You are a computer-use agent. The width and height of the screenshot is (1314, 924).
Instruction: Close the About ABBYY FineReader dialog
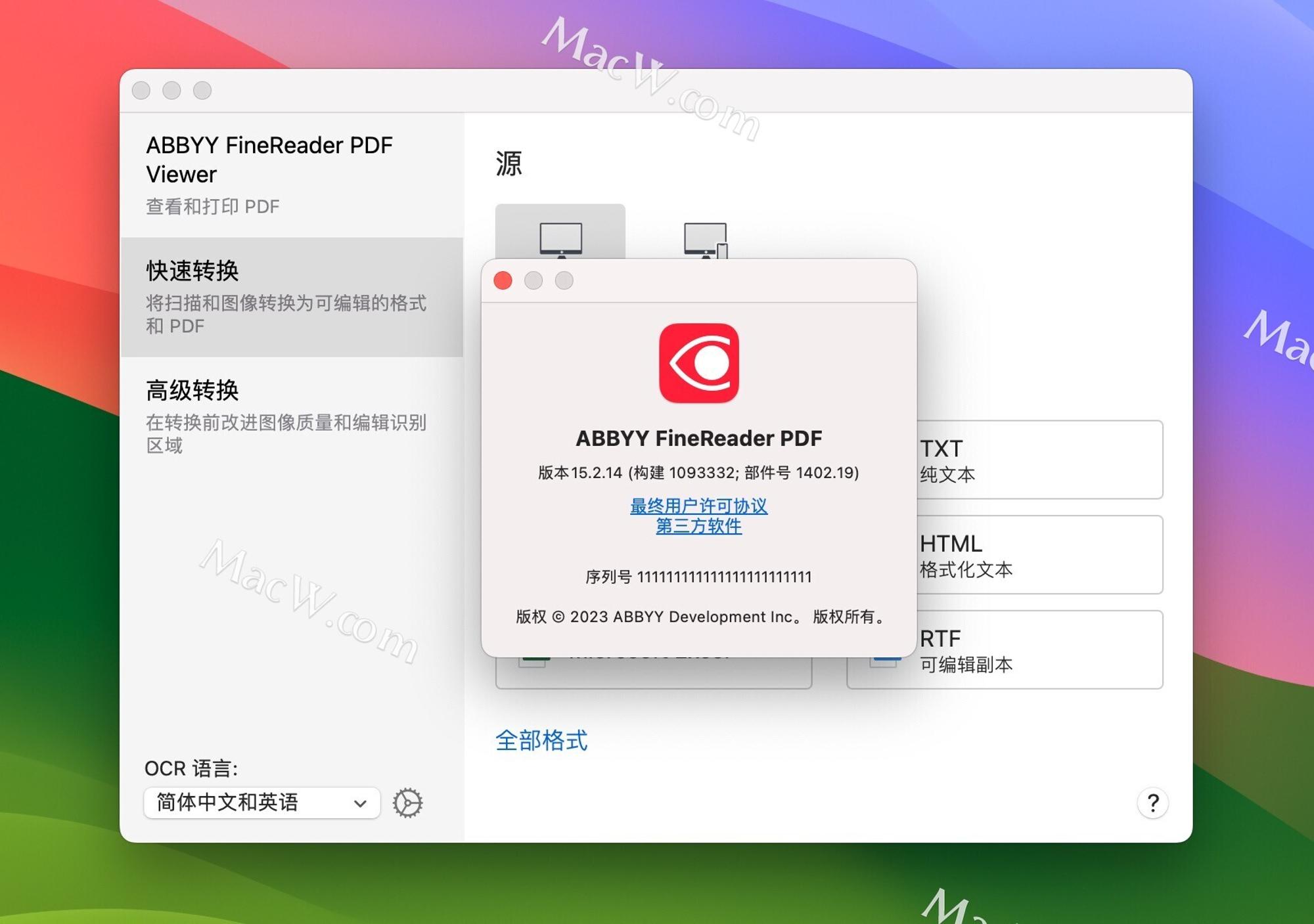click(503, 280)
